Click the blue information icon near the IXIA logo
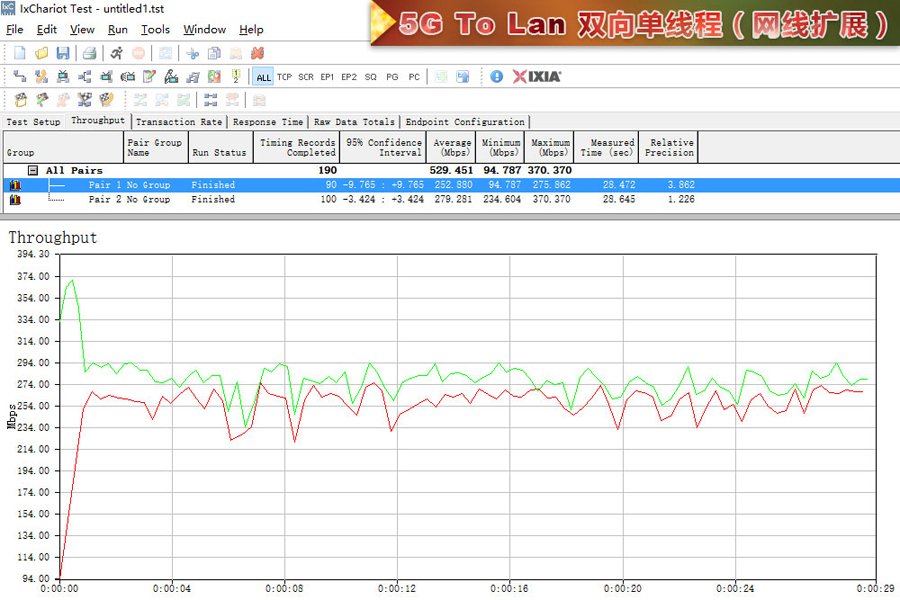The height and width of the screenshot is (600, 900). pos(496,76)
